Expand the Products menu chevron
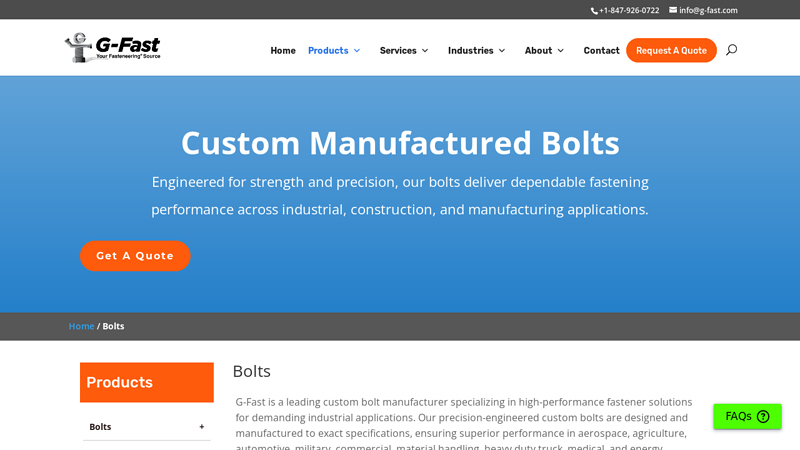 coord(357,51)
